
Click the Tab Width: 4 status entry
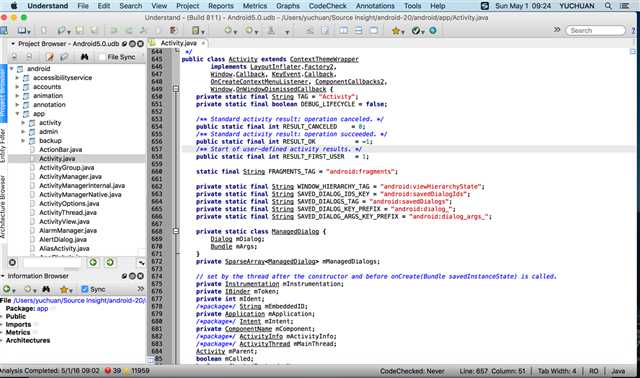(x=557, y=371)
